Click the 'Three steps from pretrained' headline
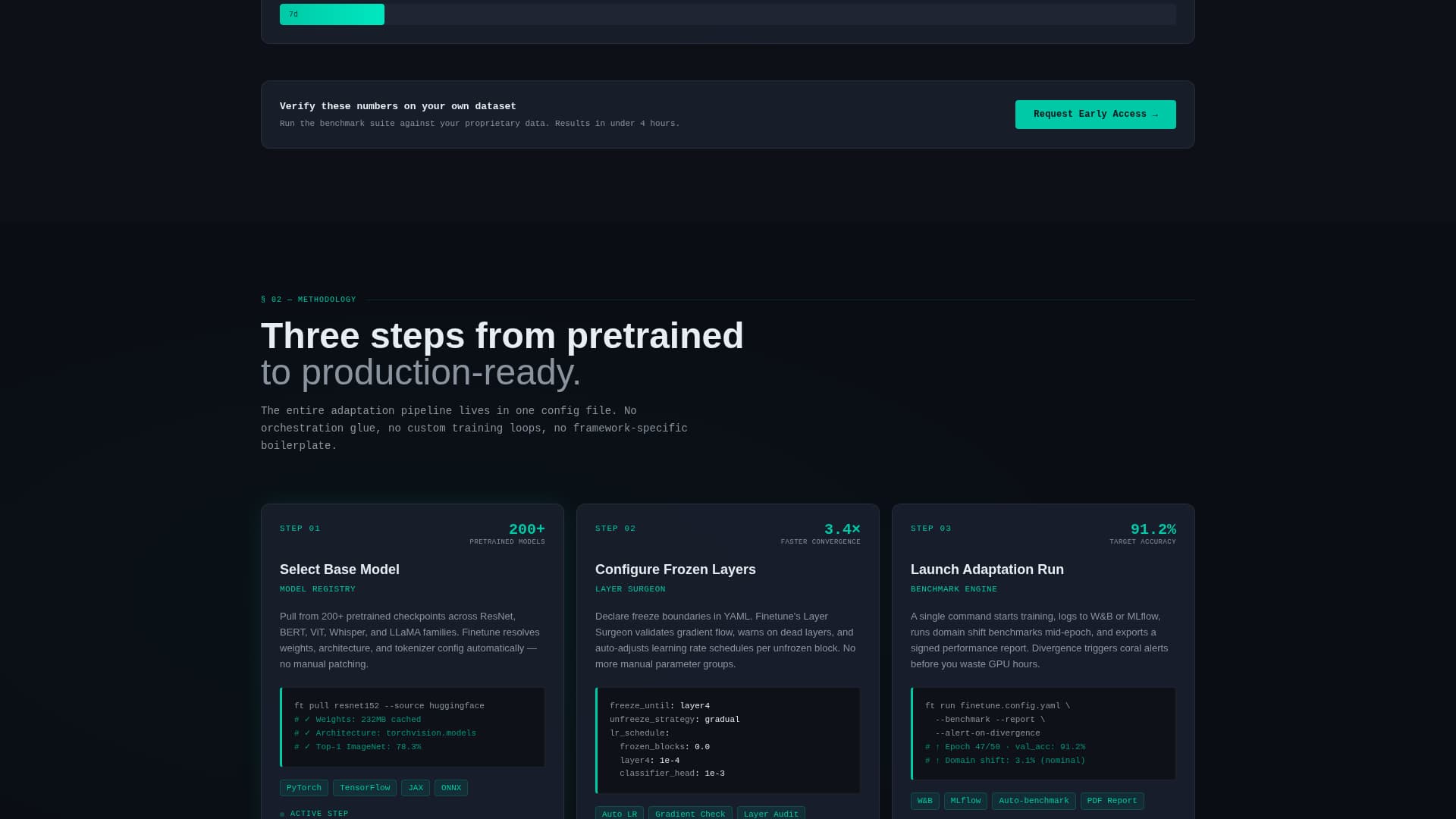Image resolution: width=1456 pixels, height=819 pixels. point(502,336)
